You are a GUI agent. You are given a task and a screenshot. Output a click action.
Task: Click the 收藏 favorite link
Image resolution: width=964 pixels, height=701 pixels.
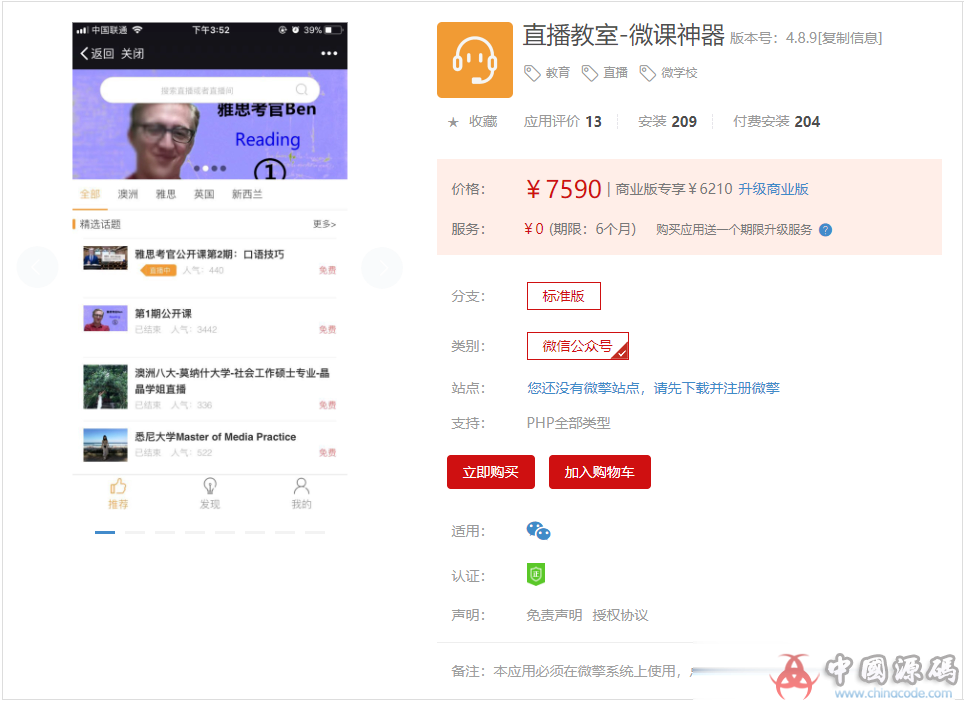point(483,122)
